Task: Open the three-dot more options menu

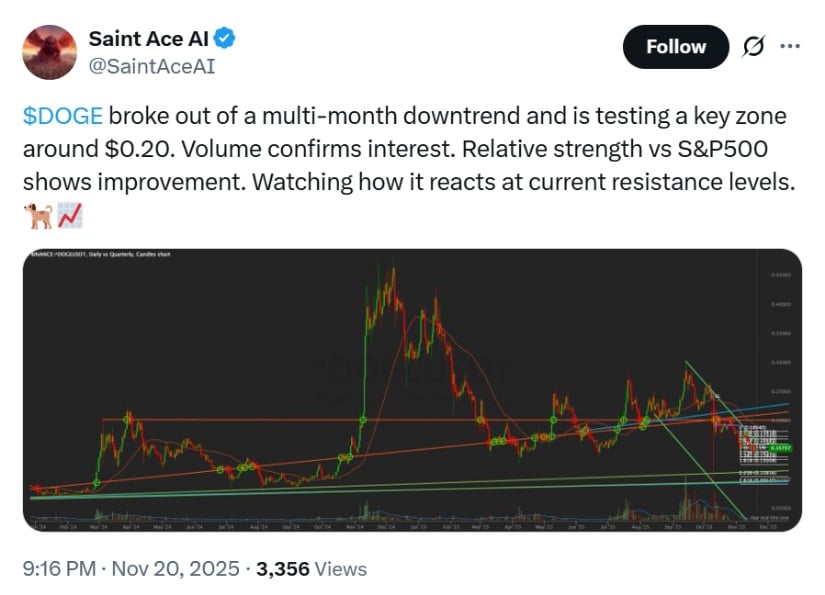Action: coord(790,47)
